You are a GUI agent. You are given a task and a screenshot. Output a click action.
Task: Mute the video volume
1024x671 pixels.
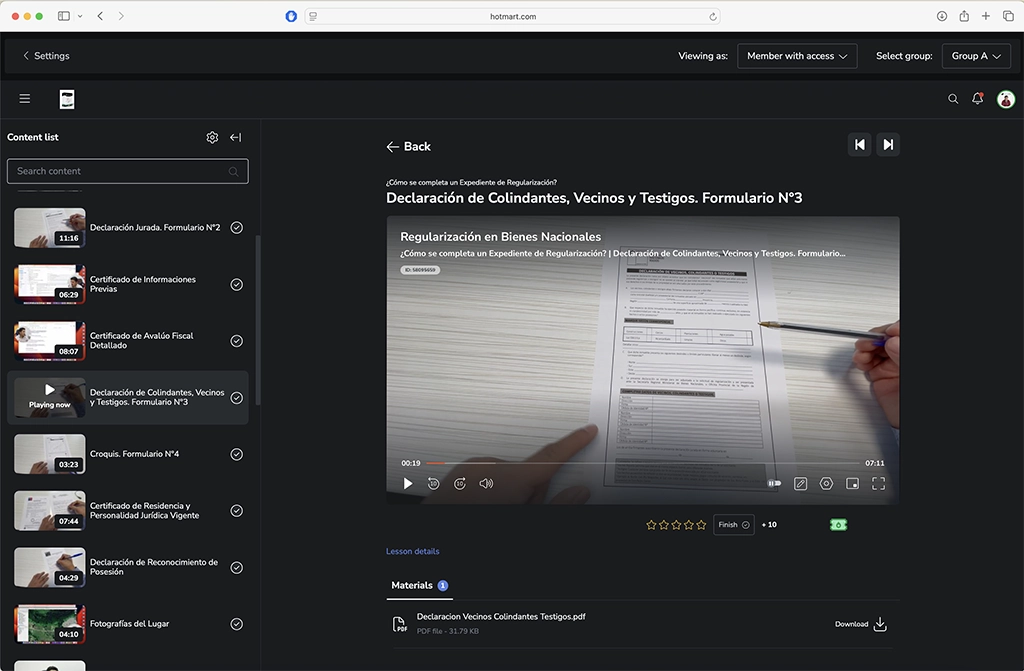[x=487, y=483]
